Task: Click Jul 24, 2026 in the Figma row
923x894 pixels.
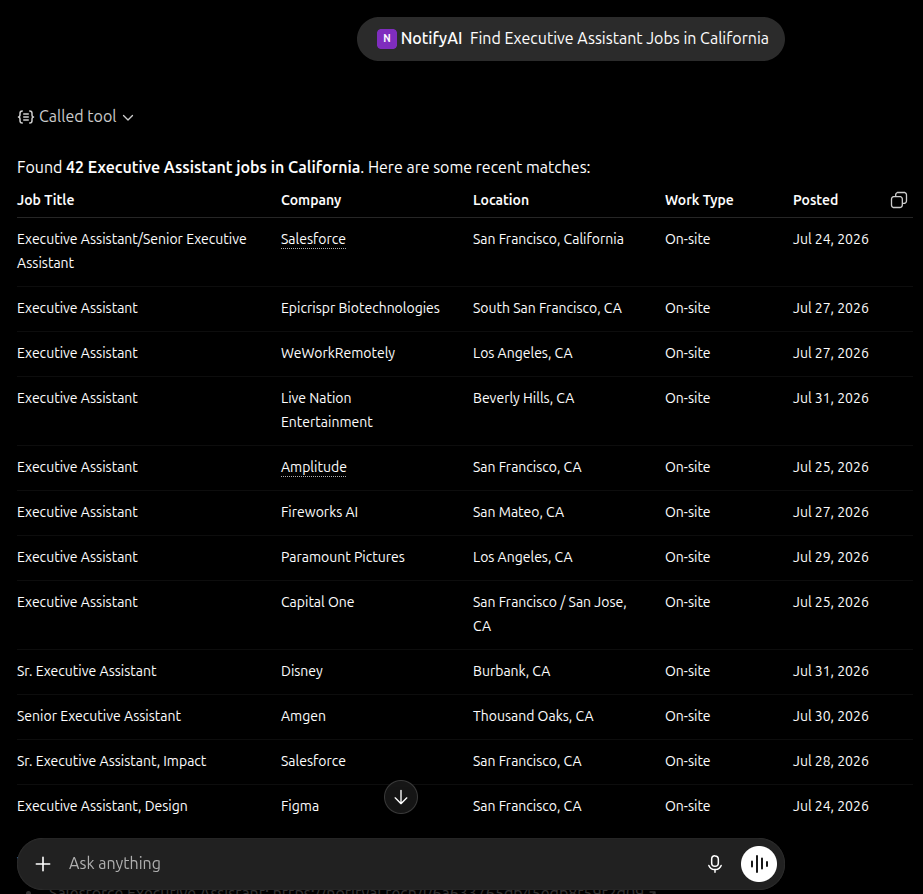Action: coord(831,806)
